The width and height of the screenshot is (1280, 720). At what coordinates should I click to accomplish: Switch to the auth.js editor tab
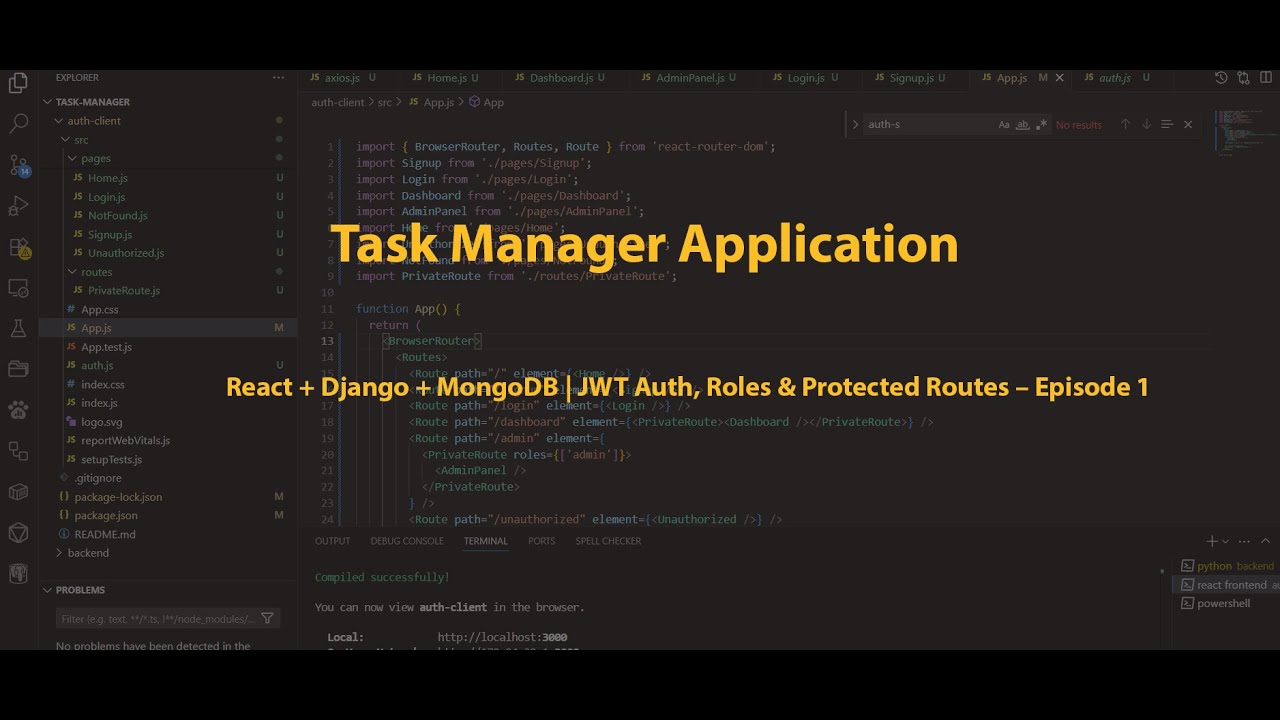pos(1115,77)
